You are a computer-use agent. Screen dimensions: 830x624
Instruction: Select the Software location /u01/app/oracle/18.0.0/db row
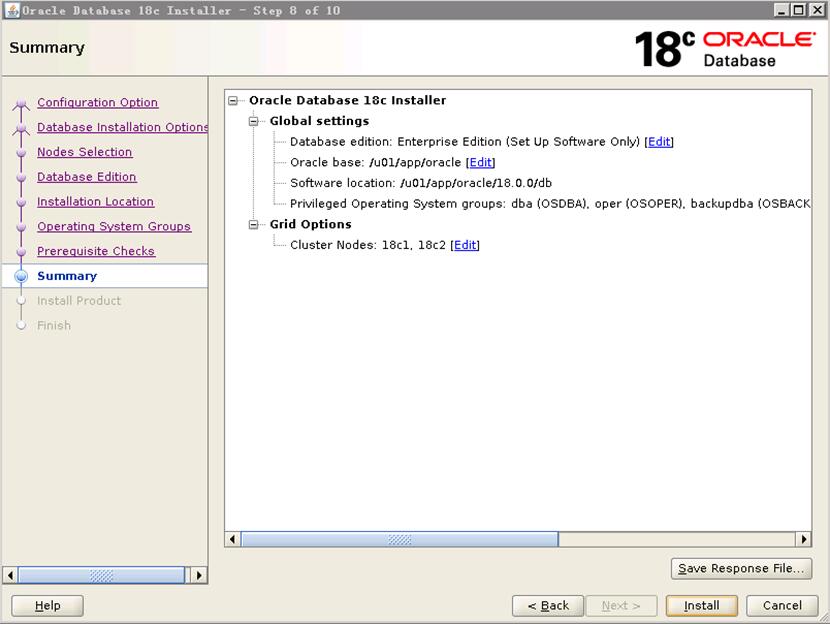coord(421,183)
